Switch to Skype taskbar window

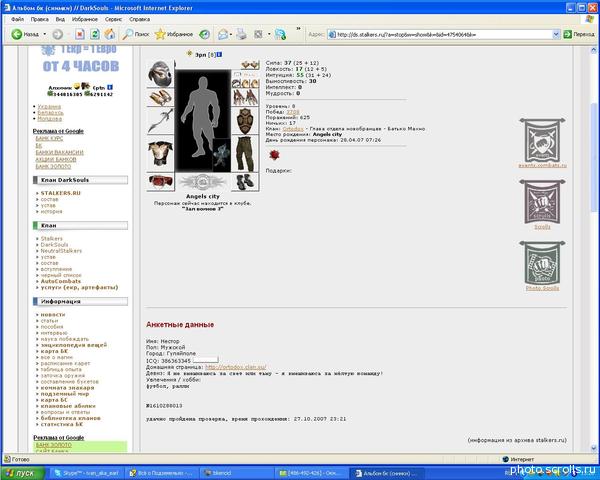[86, 473]
